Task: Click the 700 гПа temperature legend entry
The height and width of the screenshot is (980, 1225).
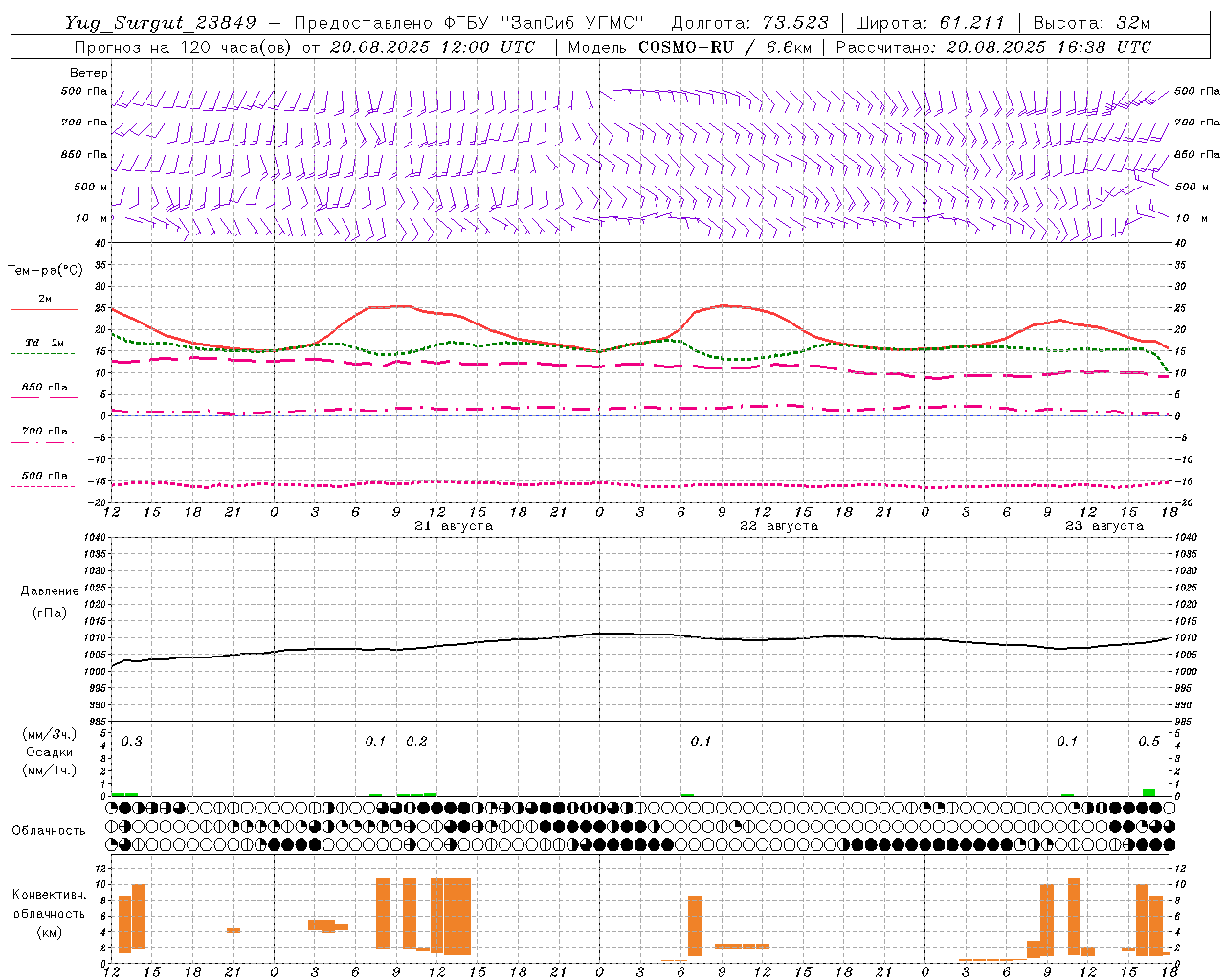Action: tap(45, 432)
